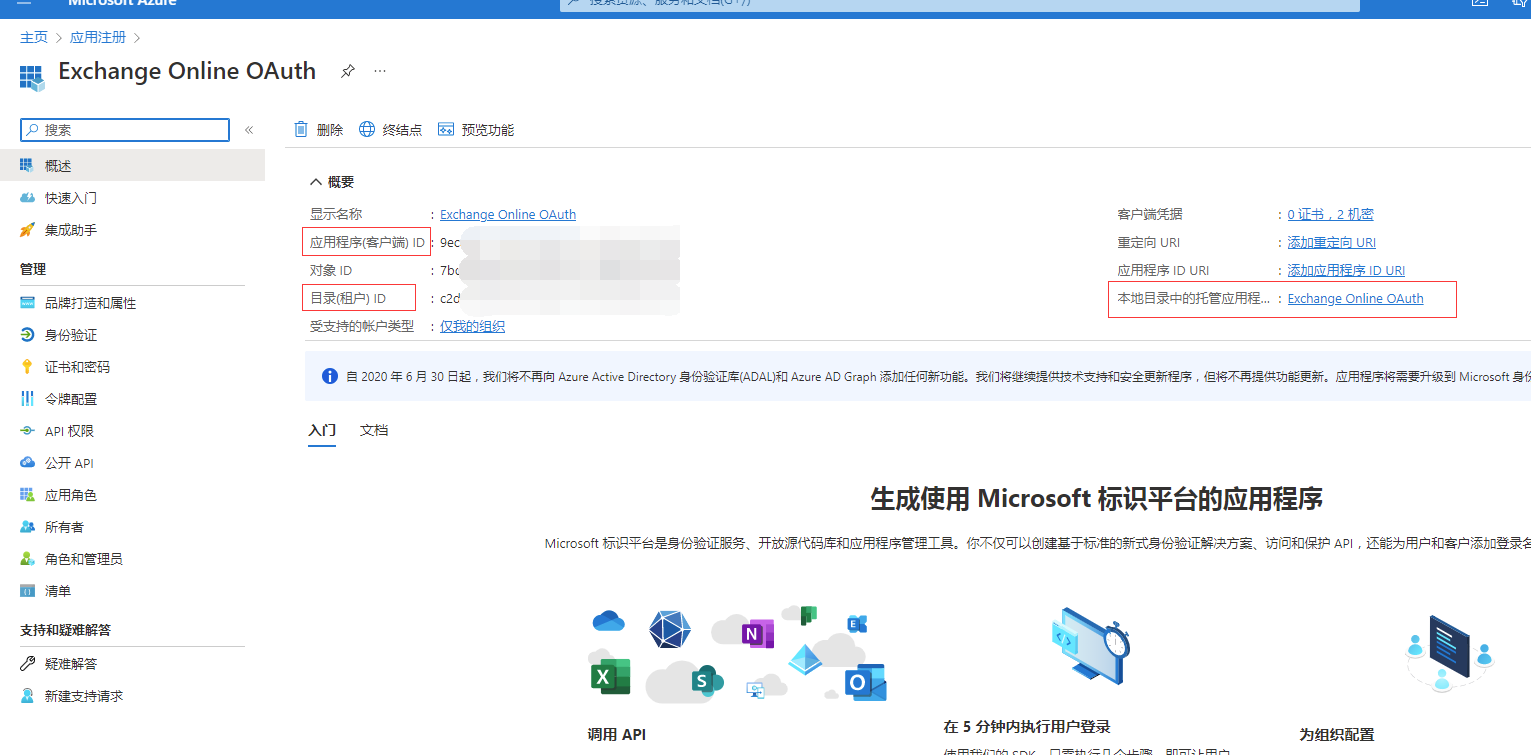Click the 调用 API heading

(x=617, y=734)
